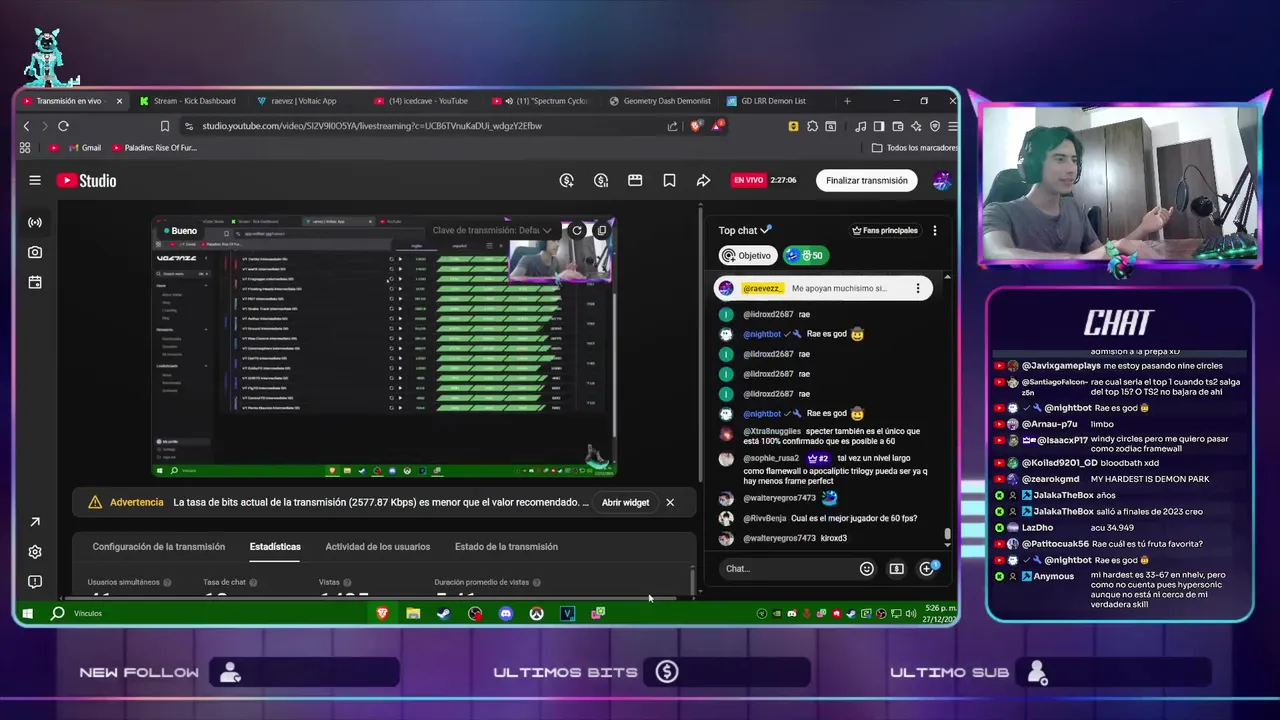The image size is (1280, 720).
Task: Open Estado de la transmisión tab
Action: click(506, 546)
